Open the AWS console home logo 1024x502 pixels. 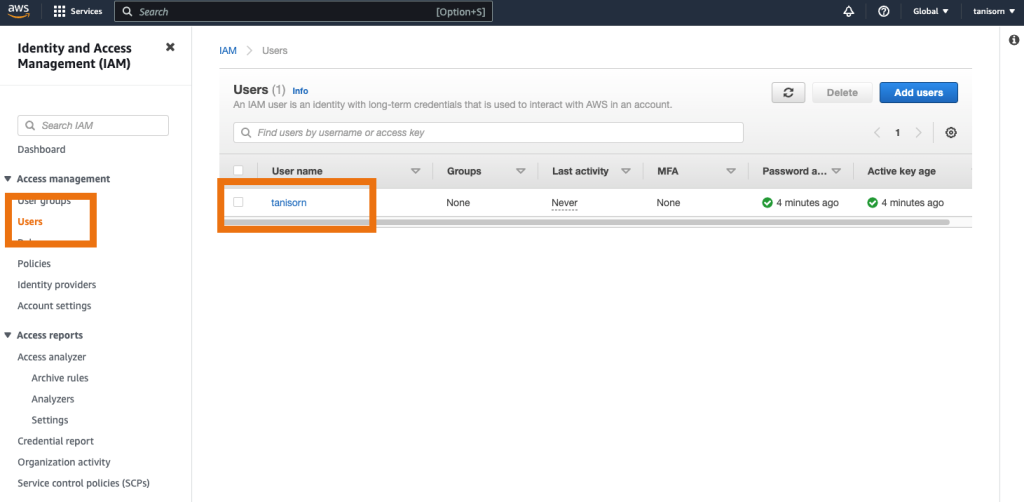18,11
